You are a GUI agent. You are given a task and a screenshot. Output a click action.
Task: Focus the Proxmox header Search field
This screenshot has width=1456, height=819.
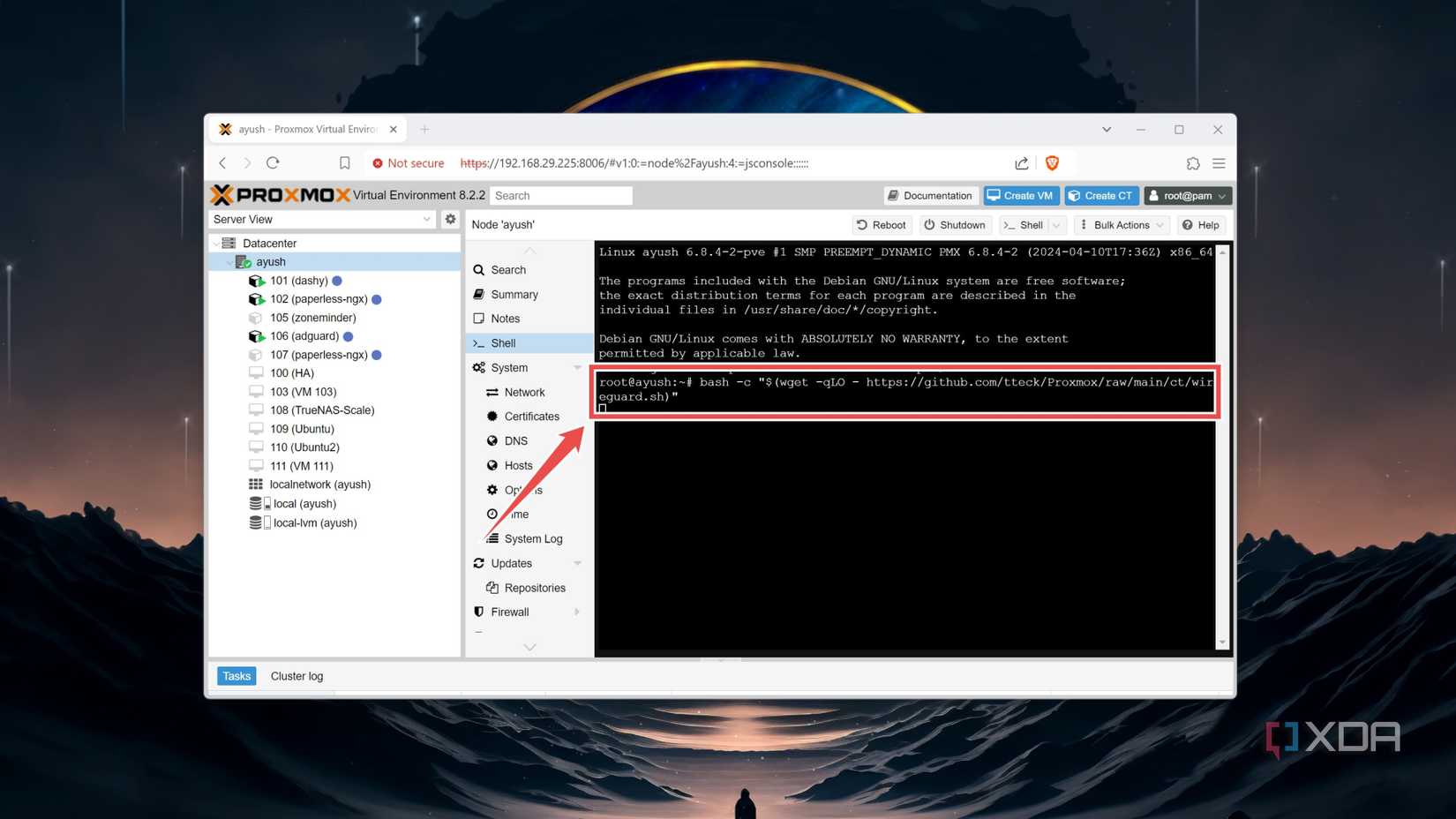tap(561, 196)
